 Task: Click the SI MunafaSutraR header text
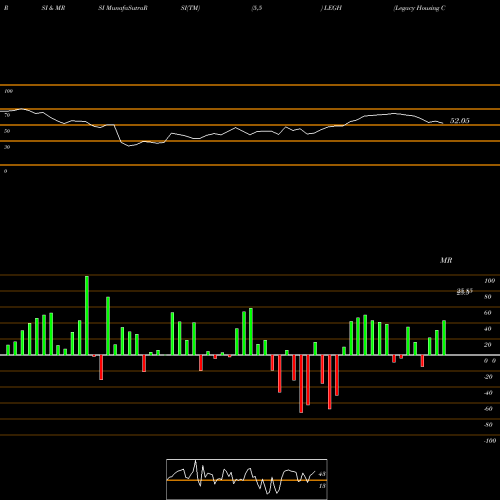(123, 8)
